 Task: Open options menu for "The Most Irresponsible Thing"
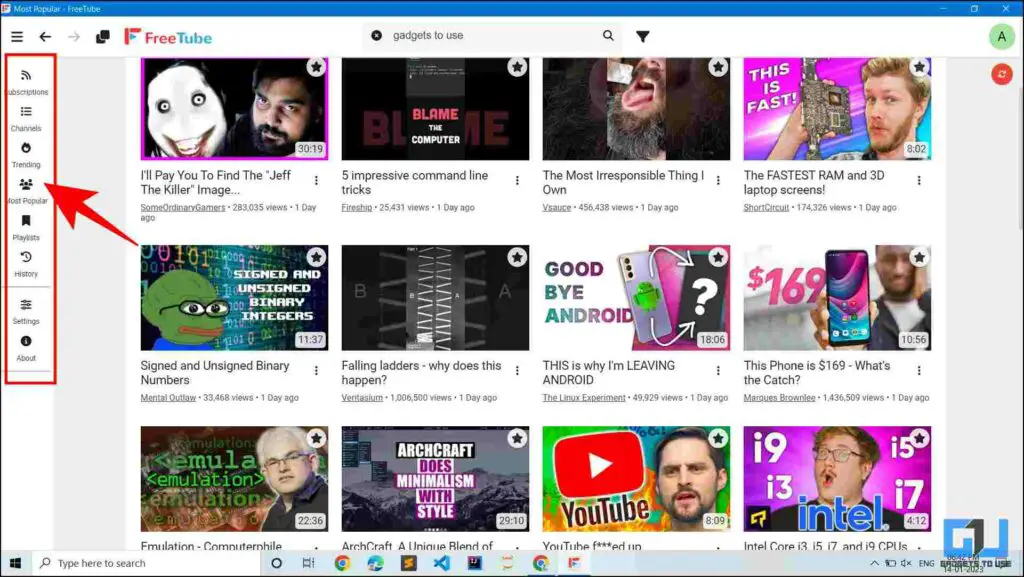(x=718, y=181)
